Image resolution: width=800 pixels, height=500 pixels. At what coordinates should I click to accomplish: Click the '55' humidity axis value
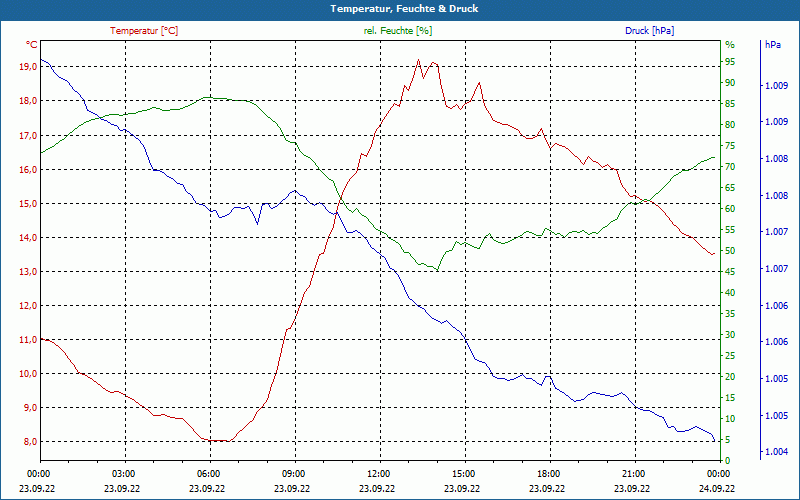pyautogui.click(x=730, y=230)
